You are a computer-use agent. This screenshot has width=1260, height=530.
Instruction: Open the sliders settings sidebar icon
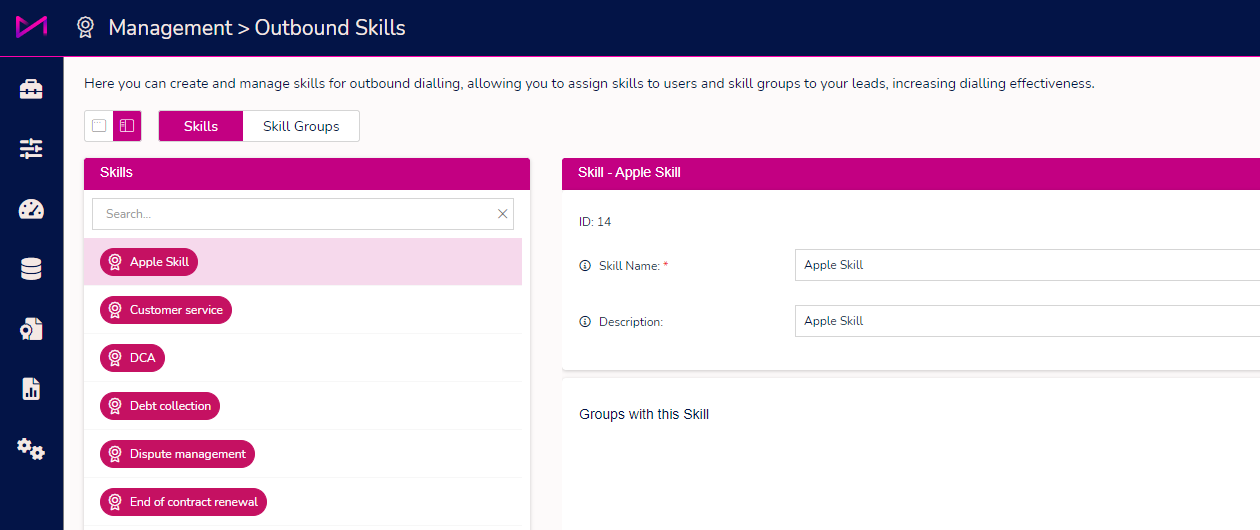[31, 149]
